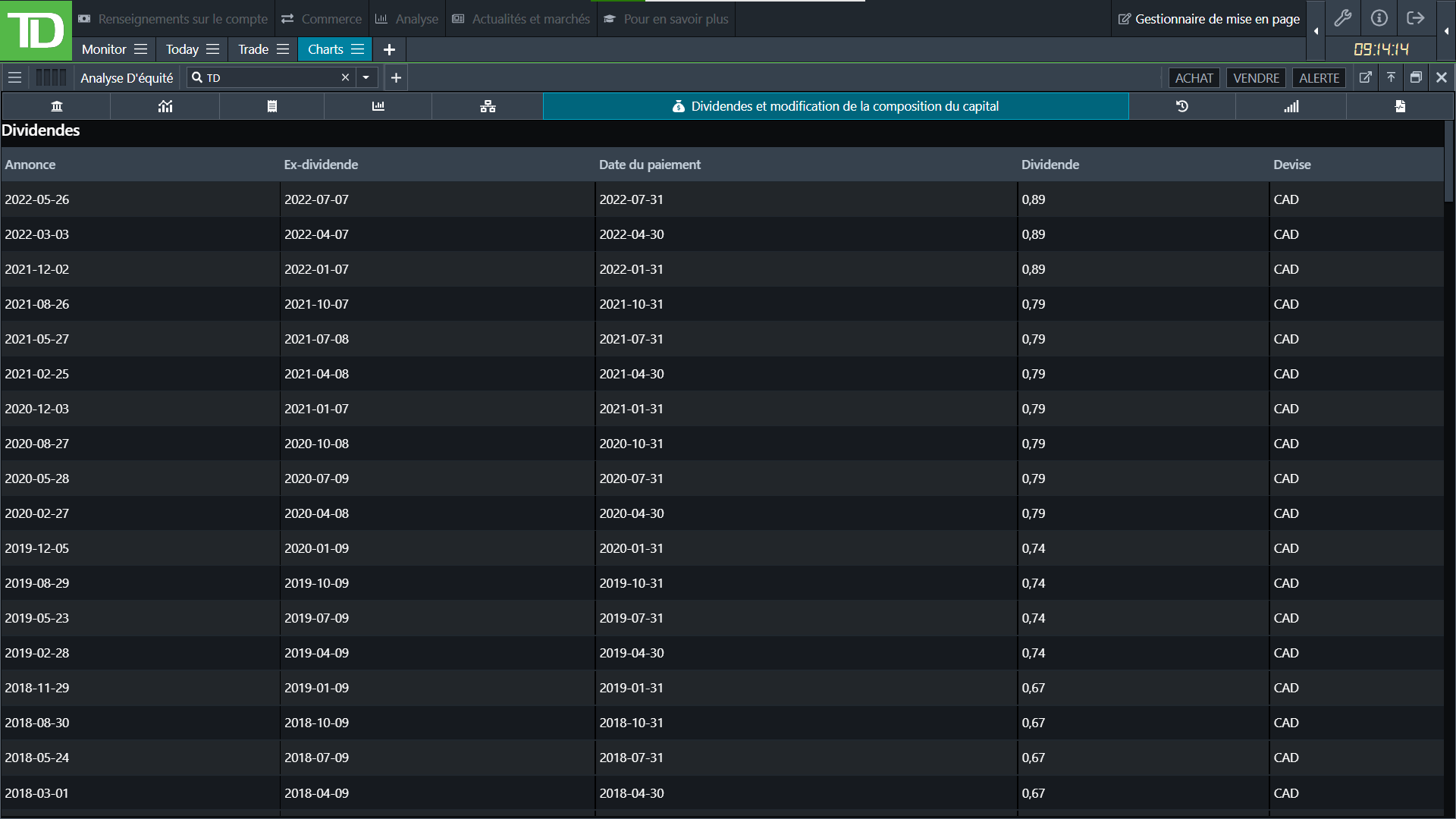Click the wrench settings icon
This screenshot has height=819, width=1456.
[x=1342, y=18]
